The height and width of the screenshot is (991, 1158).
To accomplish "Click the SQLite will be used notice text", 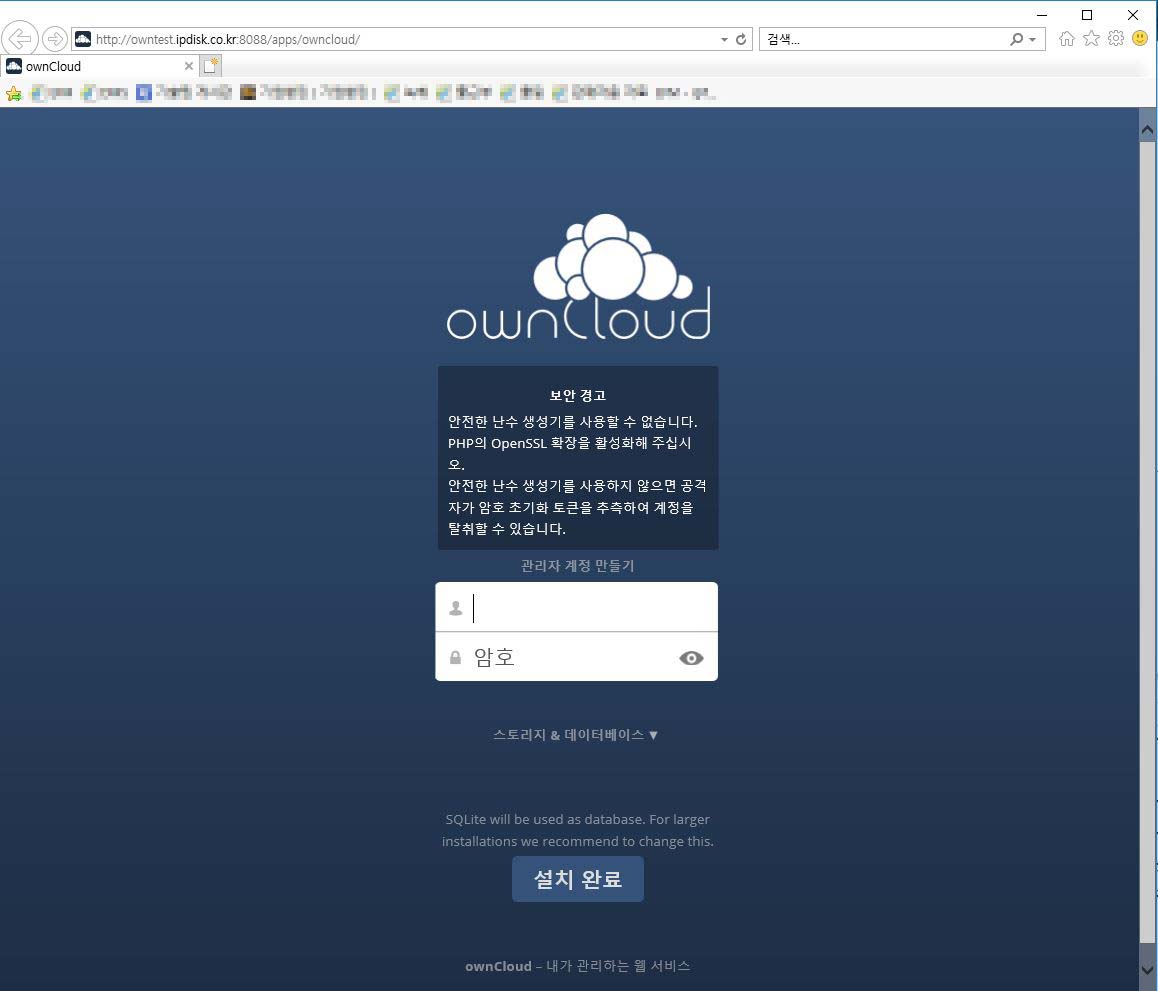I will (x=578, y=830).
